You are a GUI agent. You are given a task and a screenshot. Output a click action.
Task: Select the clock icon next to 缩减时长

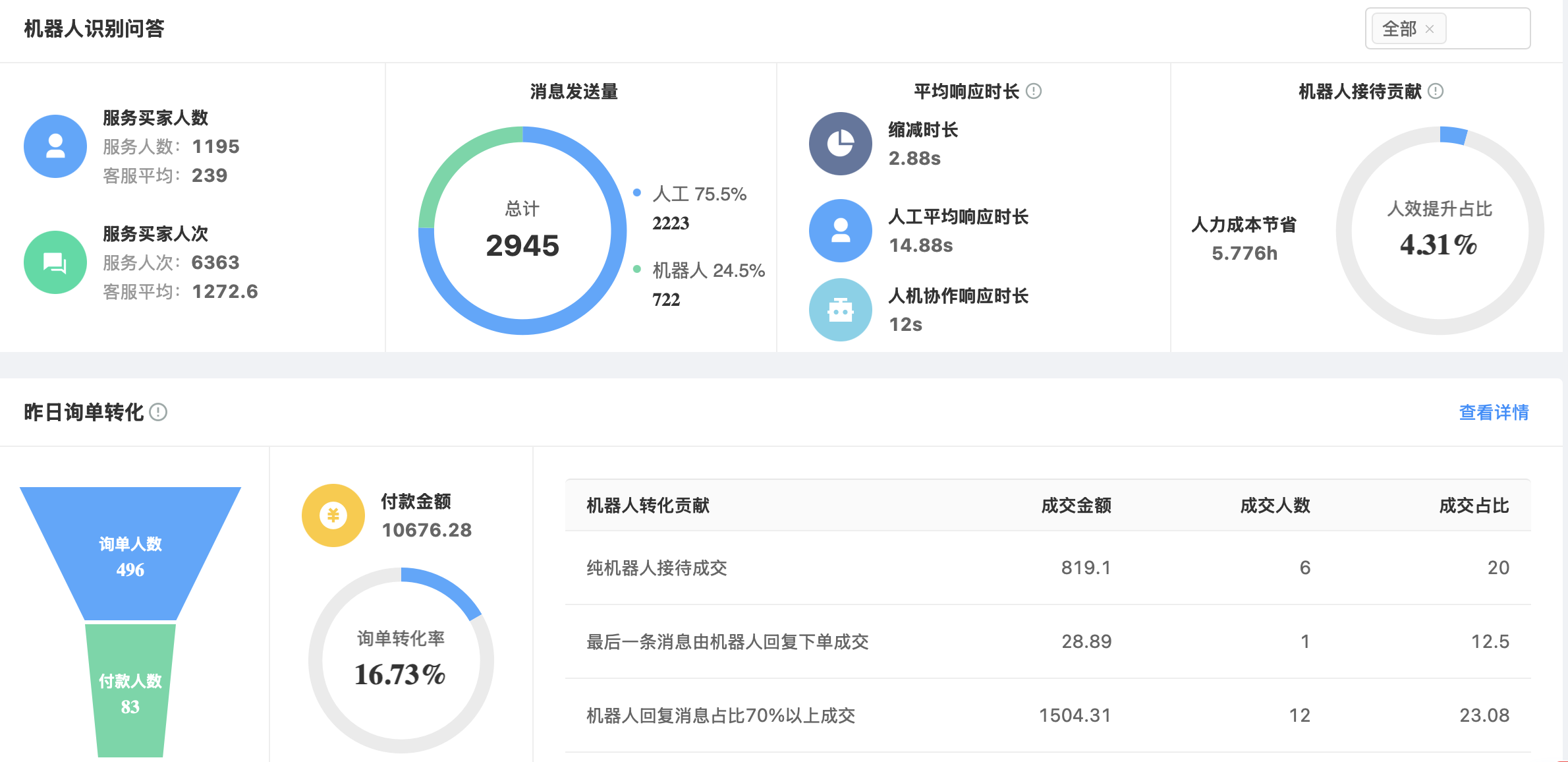(x=840, y=143)
